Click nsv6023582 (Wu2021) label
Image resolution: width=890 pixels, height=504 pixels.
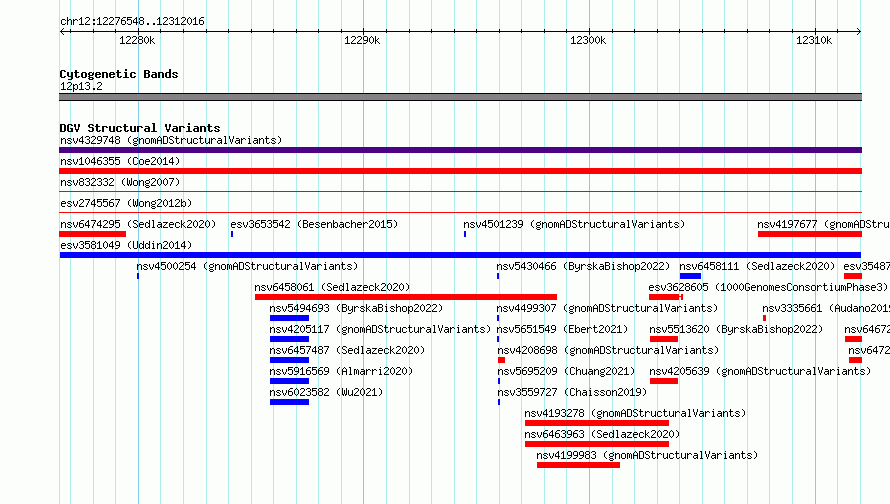pyautogui.click(x=326, y=392)
